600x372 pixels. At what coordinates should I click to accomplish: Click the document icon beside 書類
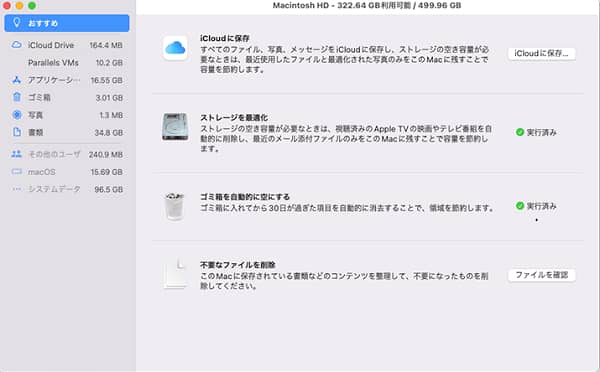[17, 132]
